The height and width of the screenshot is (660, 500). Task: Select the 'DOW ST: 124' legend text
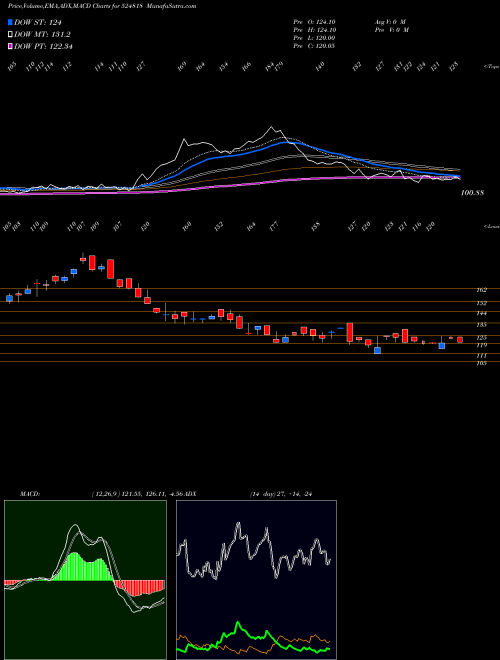(37, 22)
